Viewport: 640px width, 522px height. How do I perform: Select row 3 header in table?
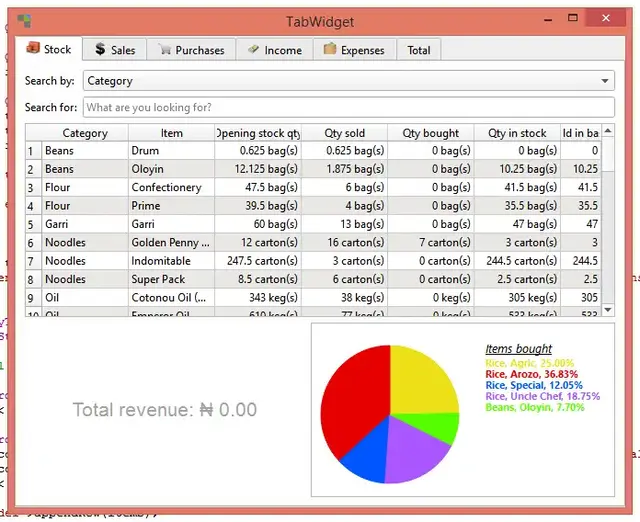31,187
